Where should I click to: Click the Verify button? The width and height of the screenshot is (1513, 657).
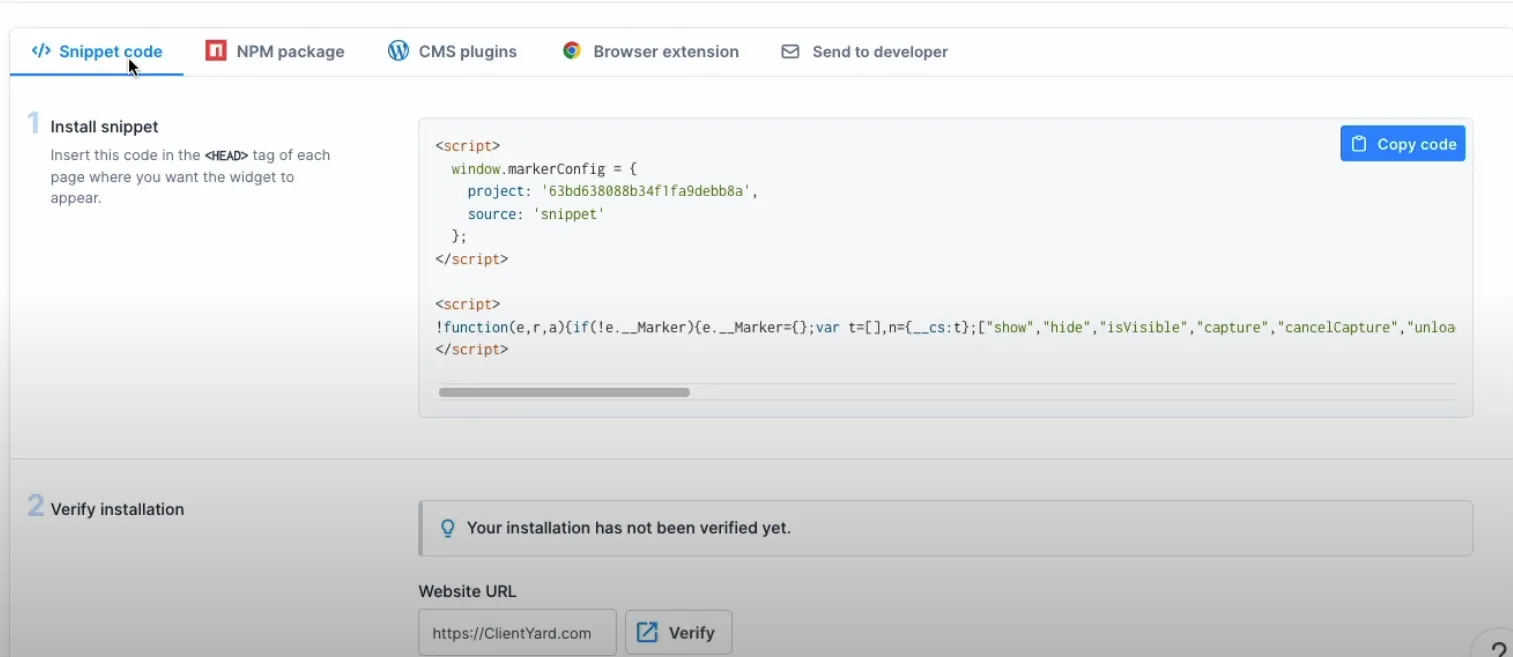coord(678,633)
